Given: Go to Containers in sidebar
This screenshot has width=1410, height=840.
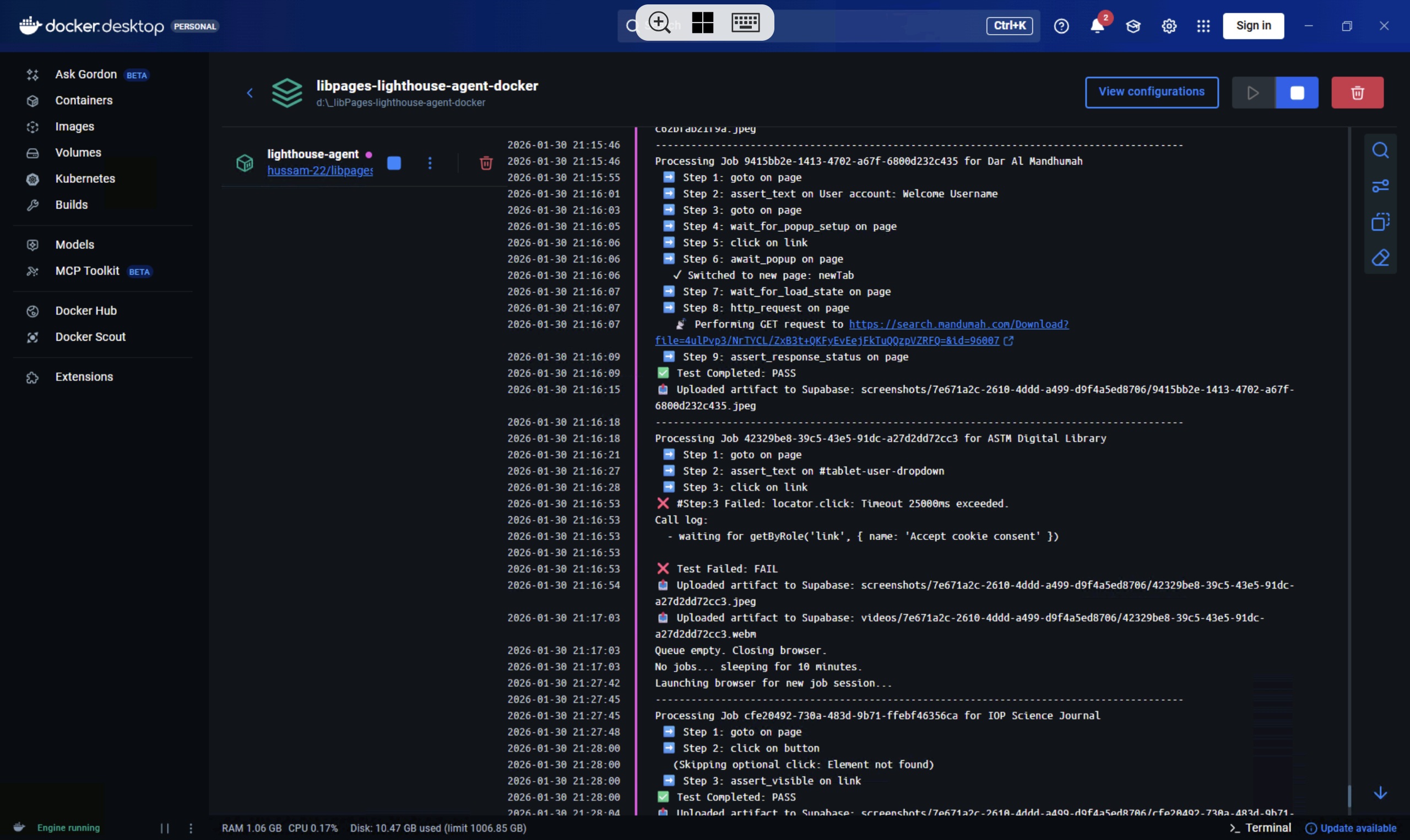Looking at the screenshot, I should [x=84, y=101].
